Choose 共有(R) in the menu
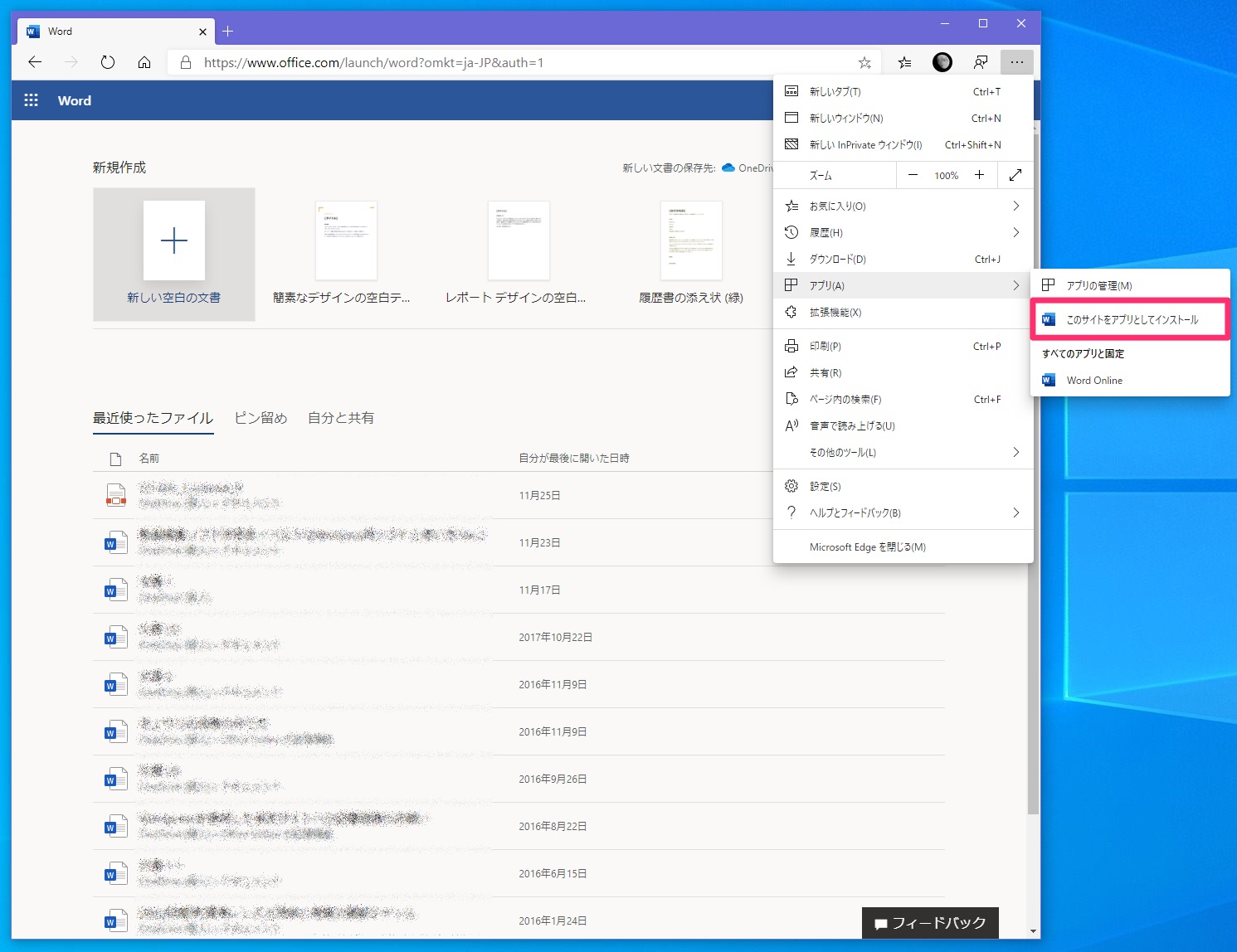1237x952 pixels. [903, 372]
